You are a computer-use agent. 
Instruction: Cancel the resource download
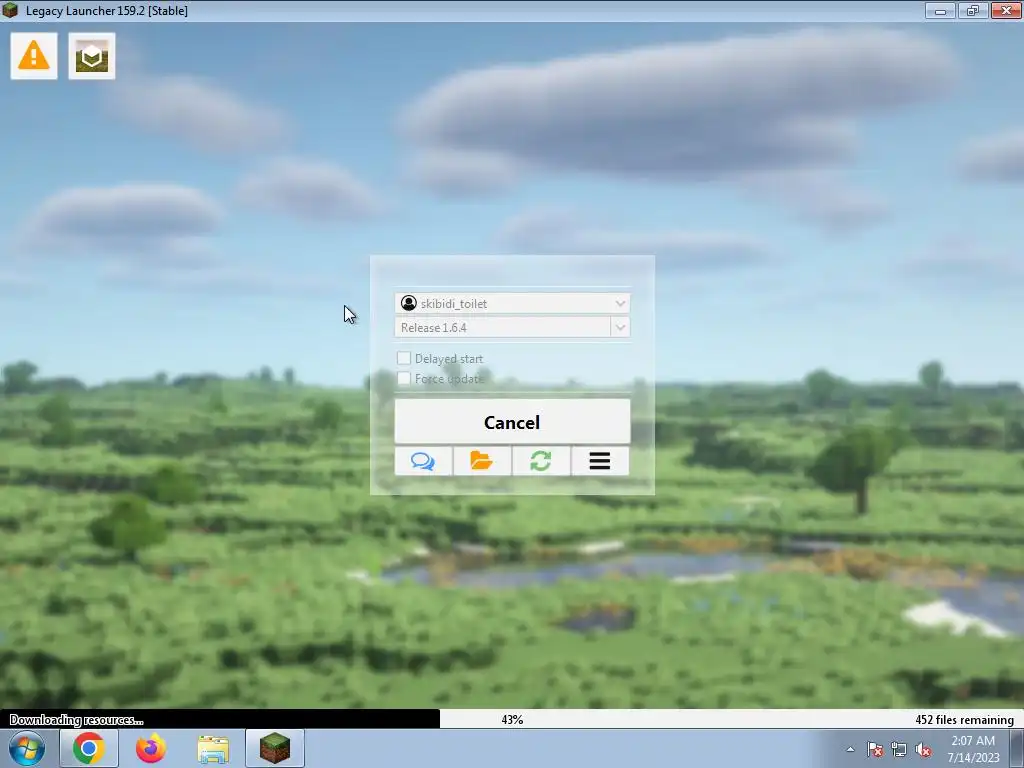512,422
